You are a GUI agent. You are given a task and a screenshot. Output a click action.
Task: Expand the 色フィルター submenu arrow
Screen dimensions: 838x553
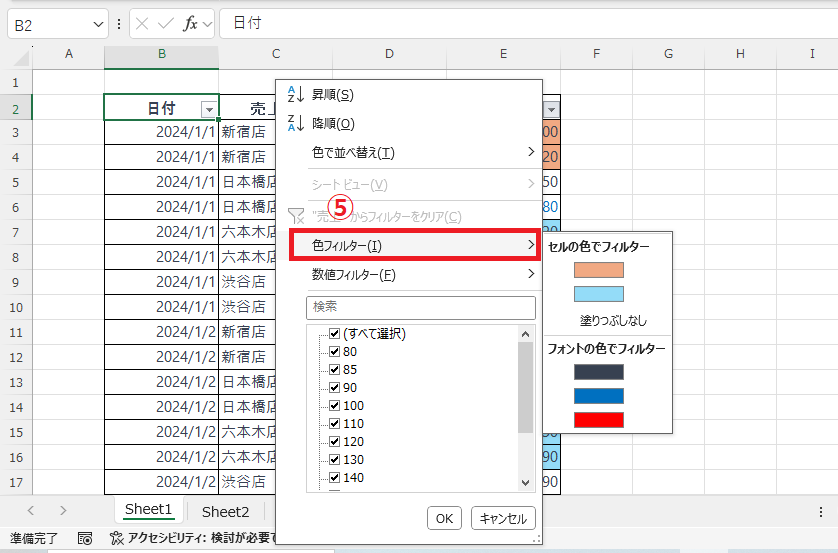pos(531,245)
